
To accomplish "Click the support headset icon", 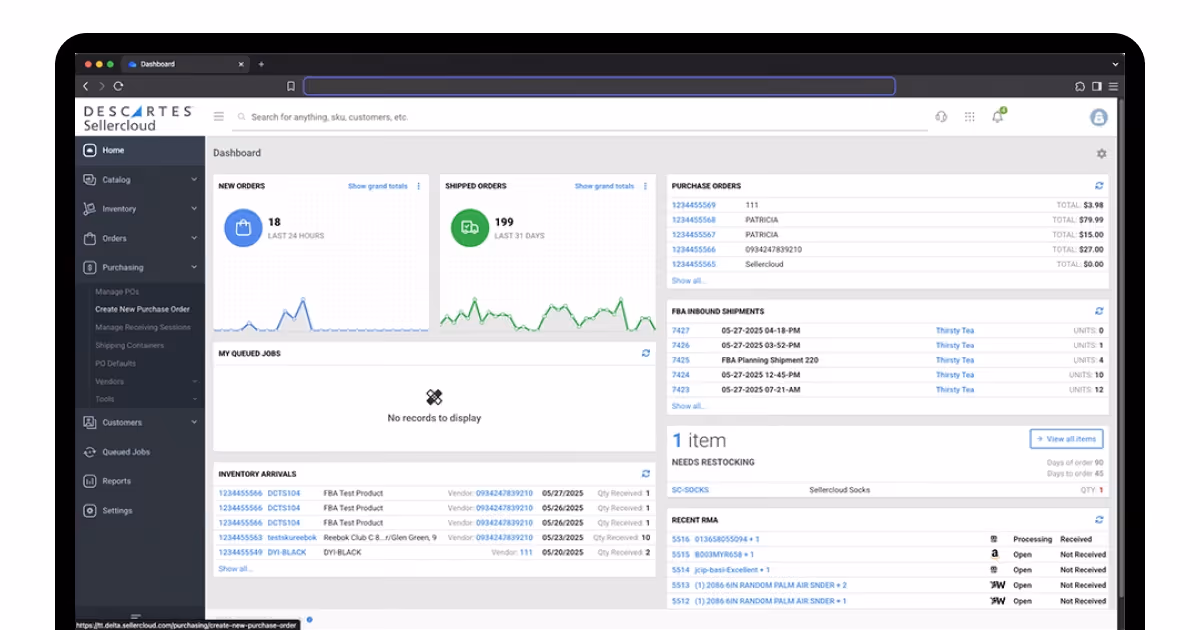I will [941, 117].
